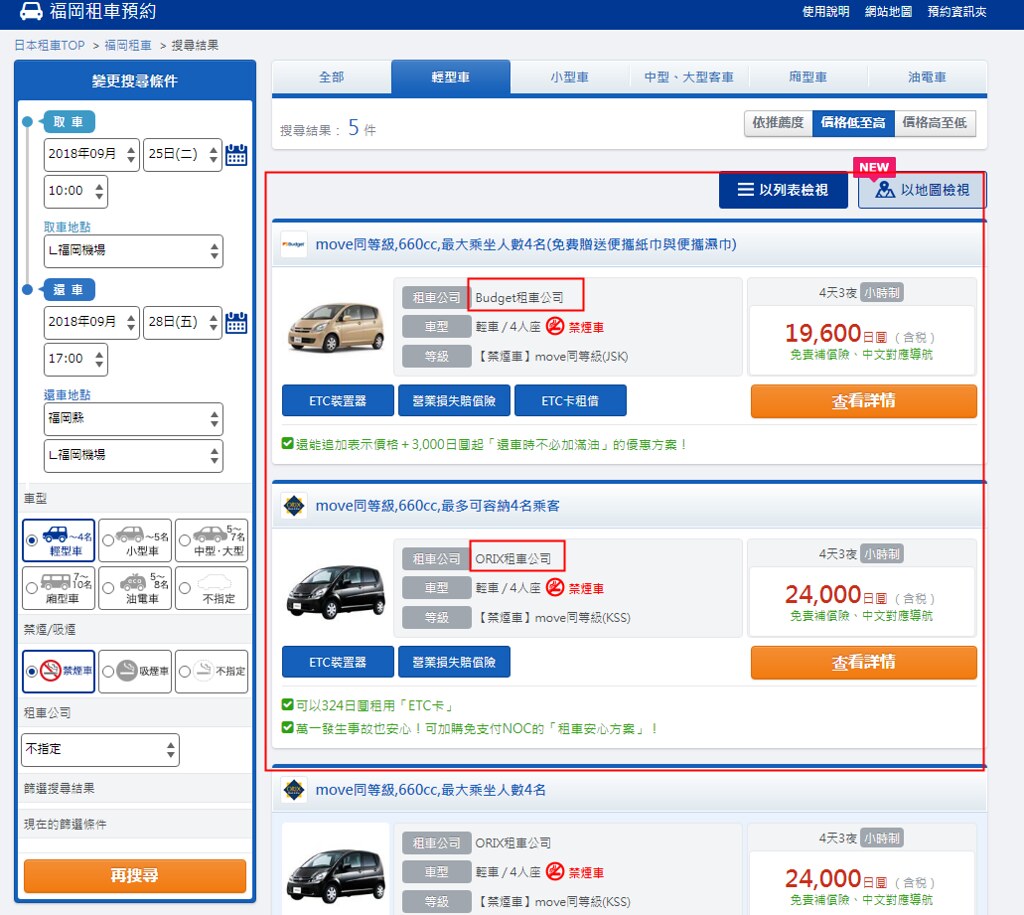Open return location dropdown ∟福岡機場
1024x915 pixels.
(133, 455)
